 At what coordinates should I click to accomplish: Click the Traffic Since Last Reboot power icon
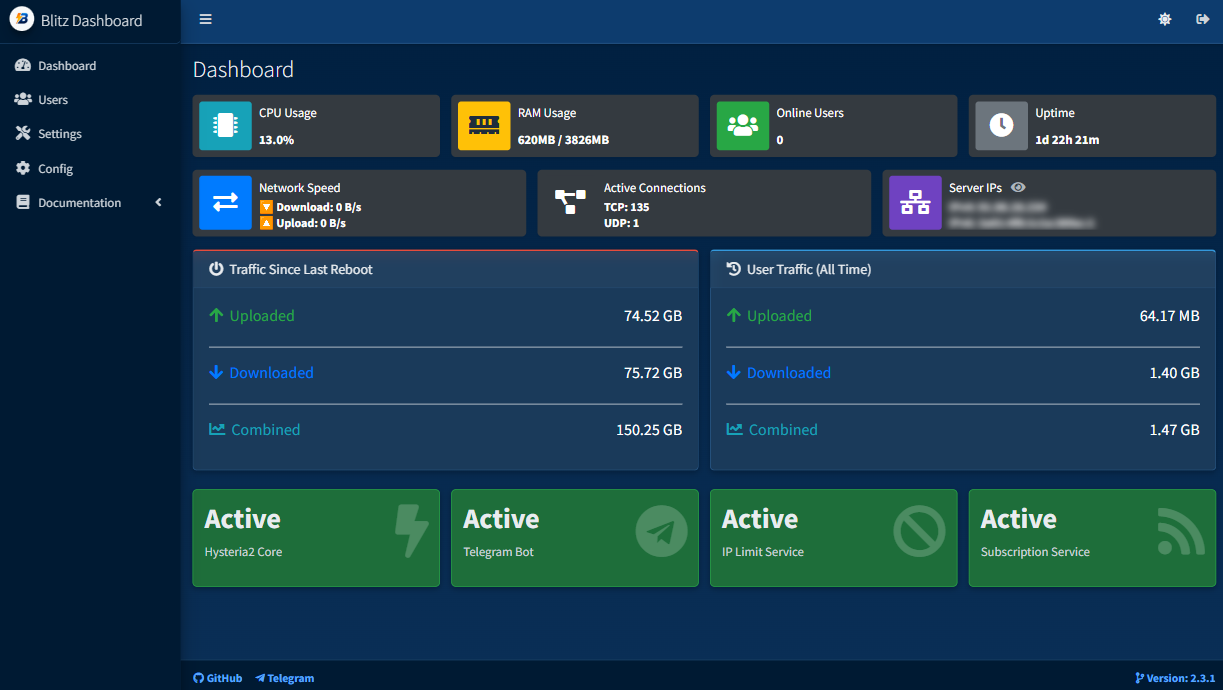pyautogui.click(x=216, y=269)
